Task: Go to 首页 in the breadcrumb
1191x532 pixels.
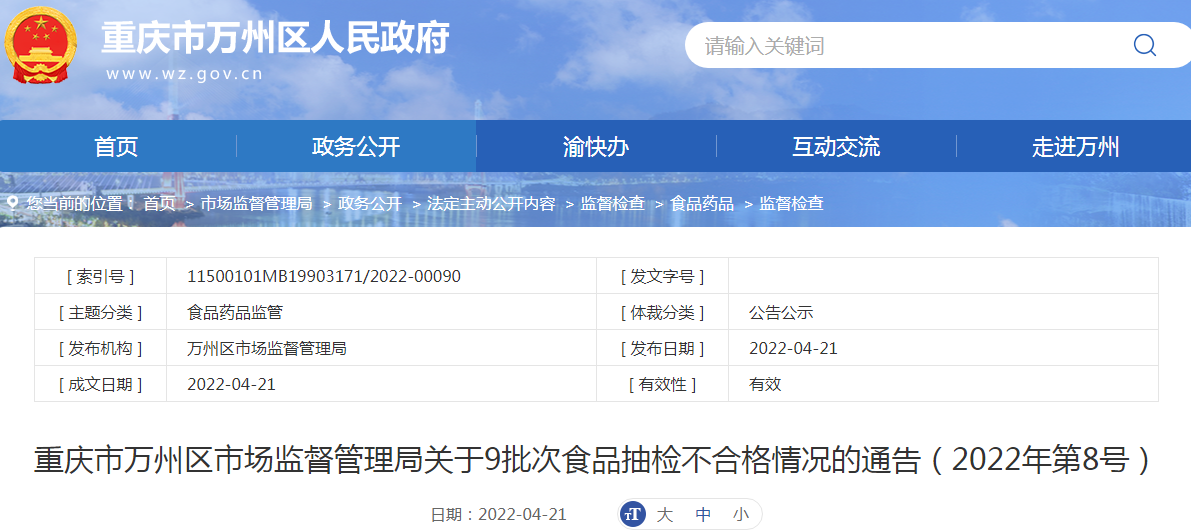Action: coord(159,204)
